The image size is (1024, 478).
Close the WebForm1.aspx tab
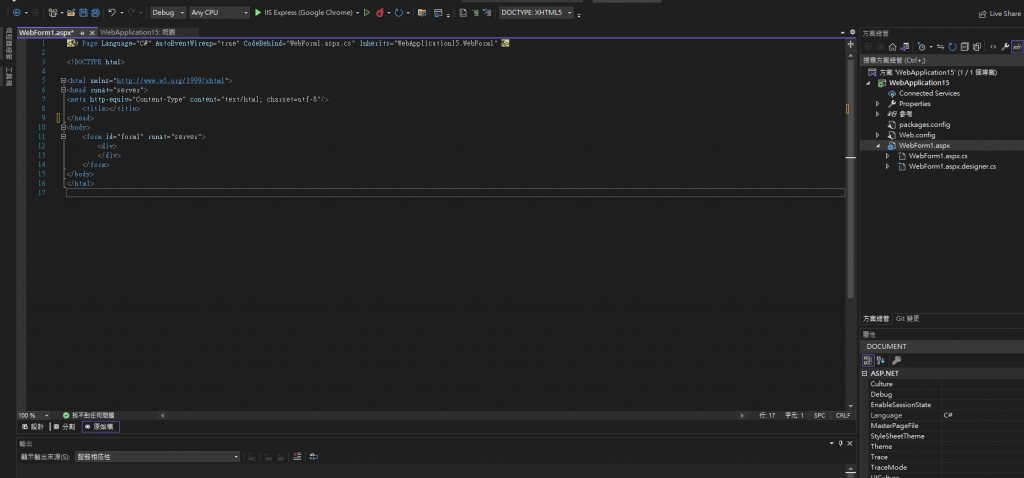pyautogui.click(x=92, y=32)
